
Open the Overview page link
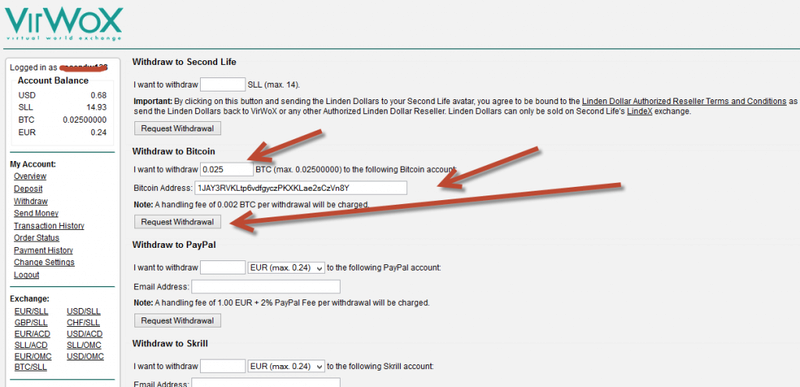(x=30, y=176)
